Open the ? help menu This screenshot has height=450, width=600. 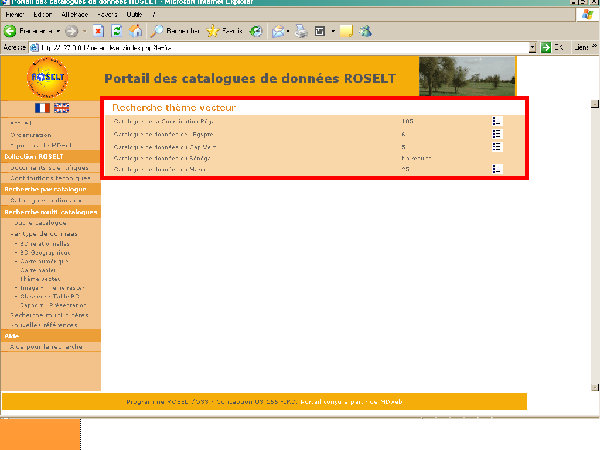154,15
